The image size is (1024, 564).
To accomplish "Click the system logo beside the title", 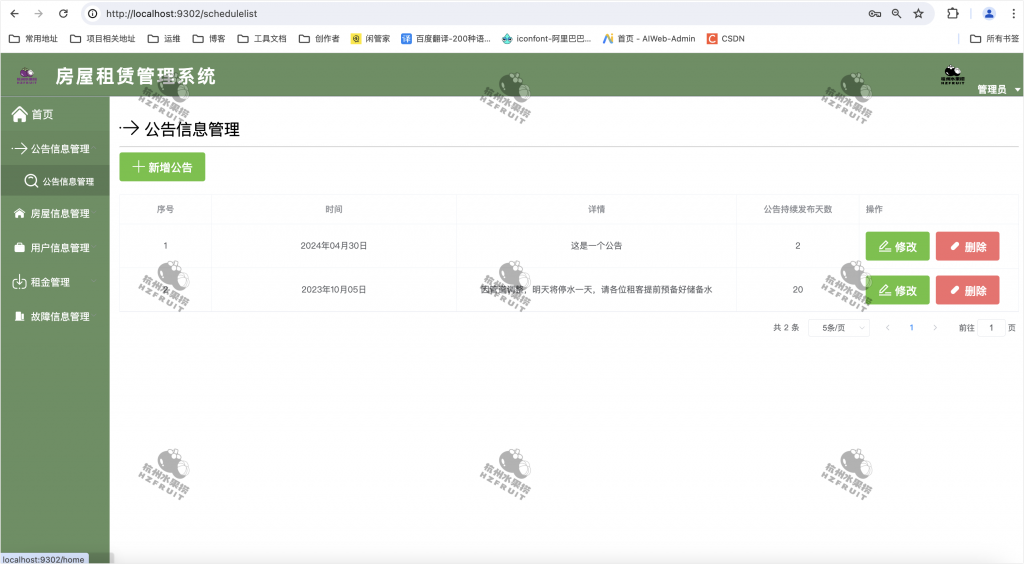I will tap(27, 76).
